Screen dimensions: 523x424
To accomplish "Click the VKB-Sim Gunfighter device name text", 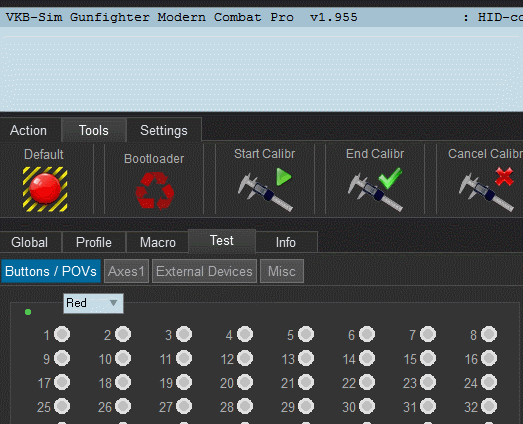I will (181, 17).
